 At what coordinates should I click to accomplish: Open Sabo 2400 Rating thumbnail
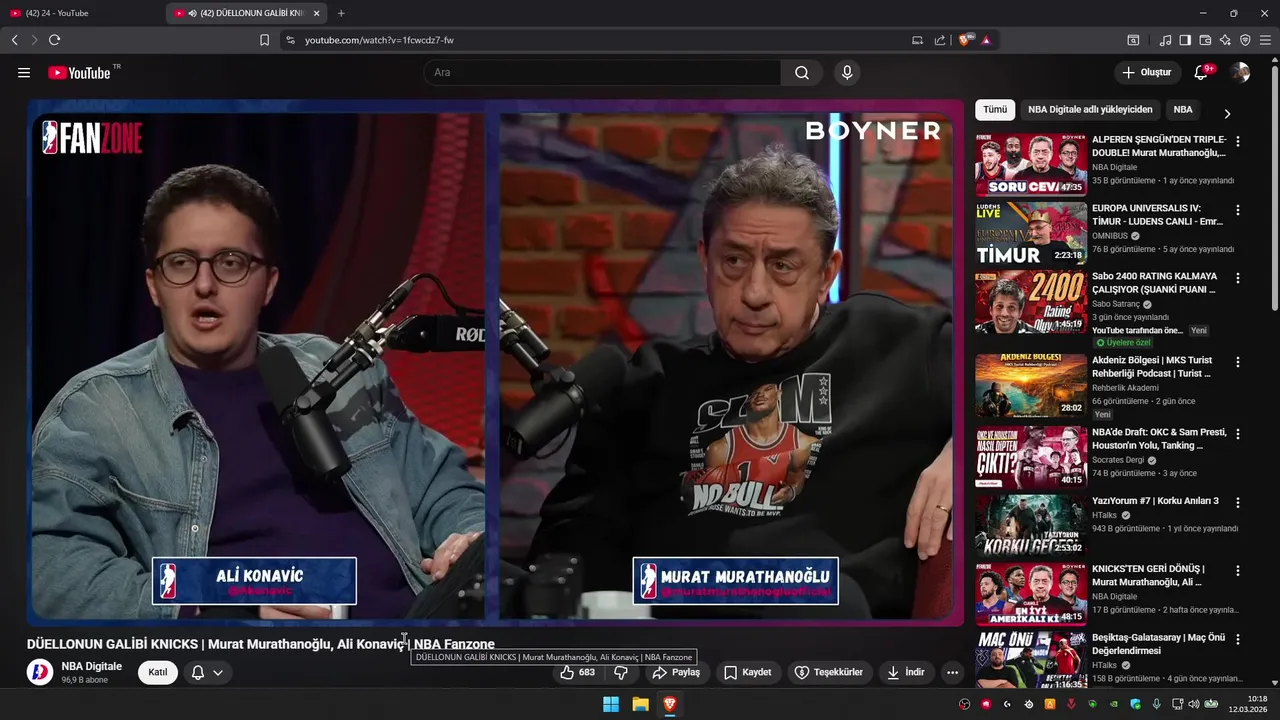1031,301
